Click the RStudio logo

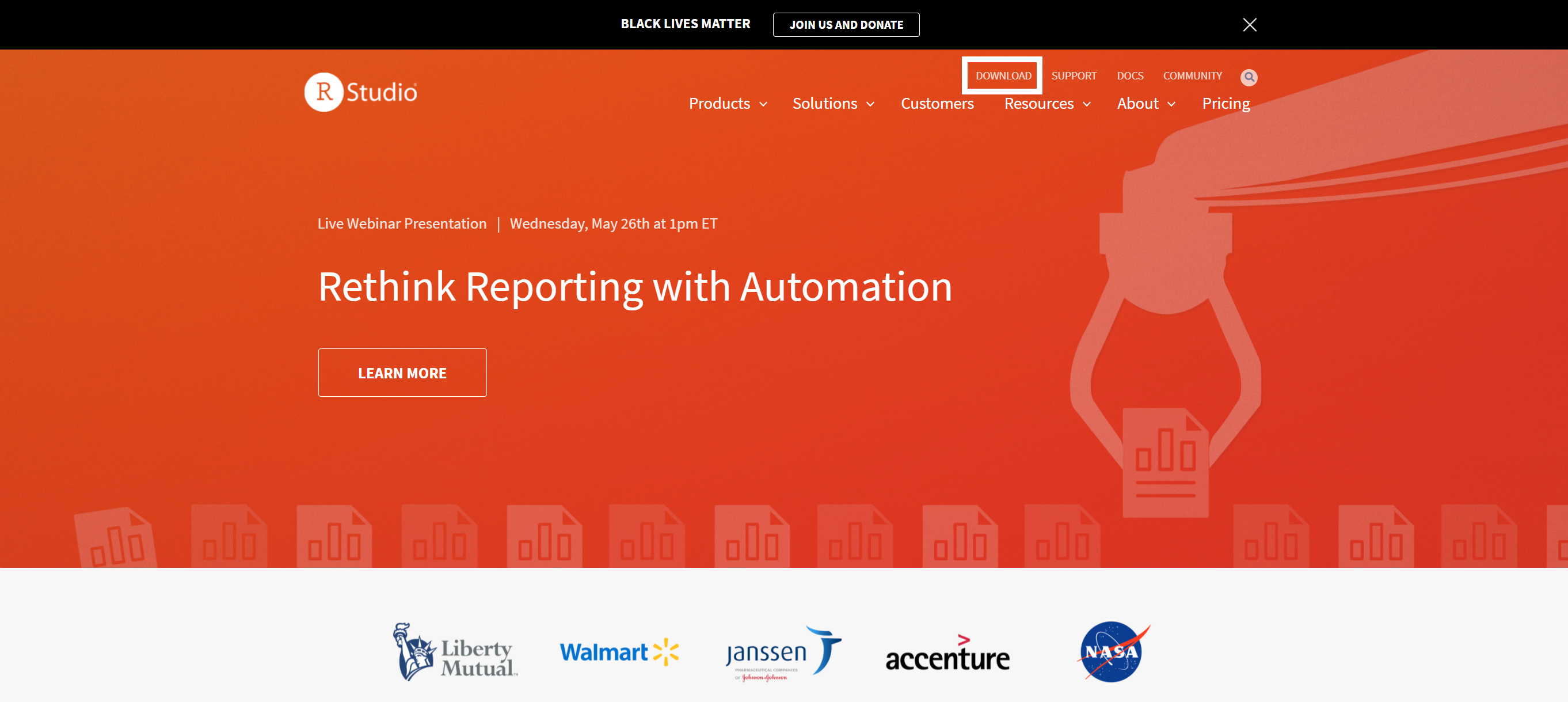(360, 92)
